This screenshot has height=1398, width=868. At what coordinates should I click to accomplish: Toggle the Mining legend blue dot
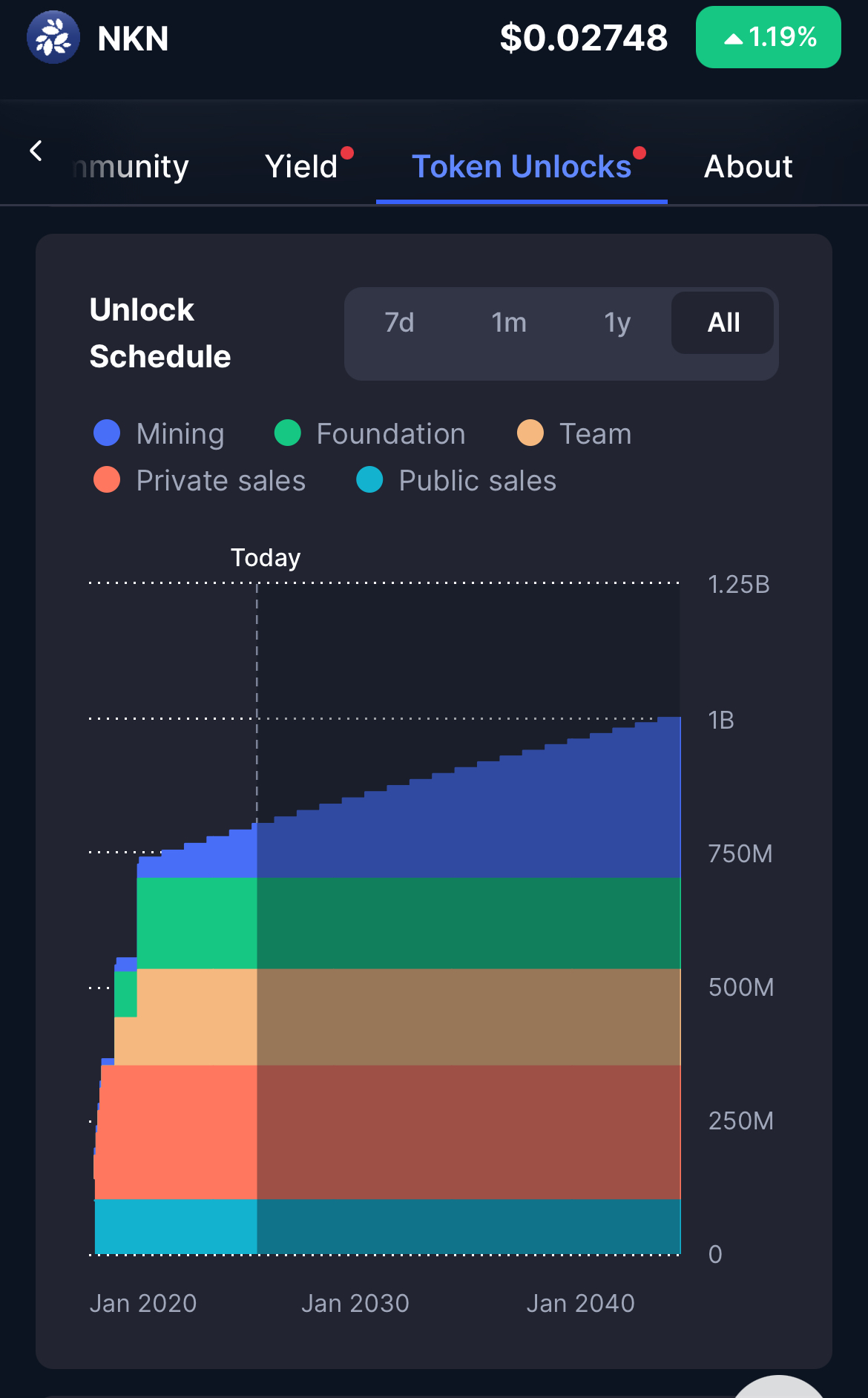point(107,433)
